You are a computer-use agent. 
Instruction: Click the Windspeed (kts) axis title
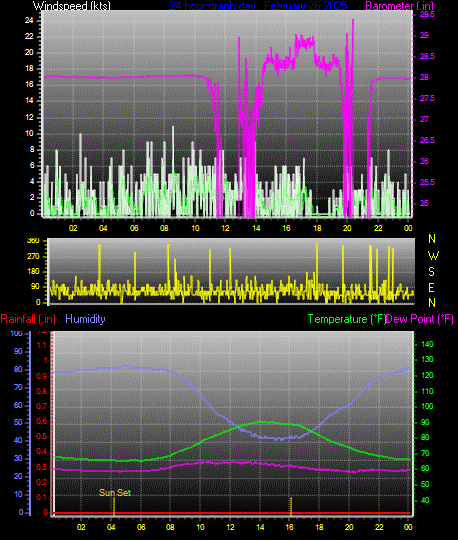72,6
